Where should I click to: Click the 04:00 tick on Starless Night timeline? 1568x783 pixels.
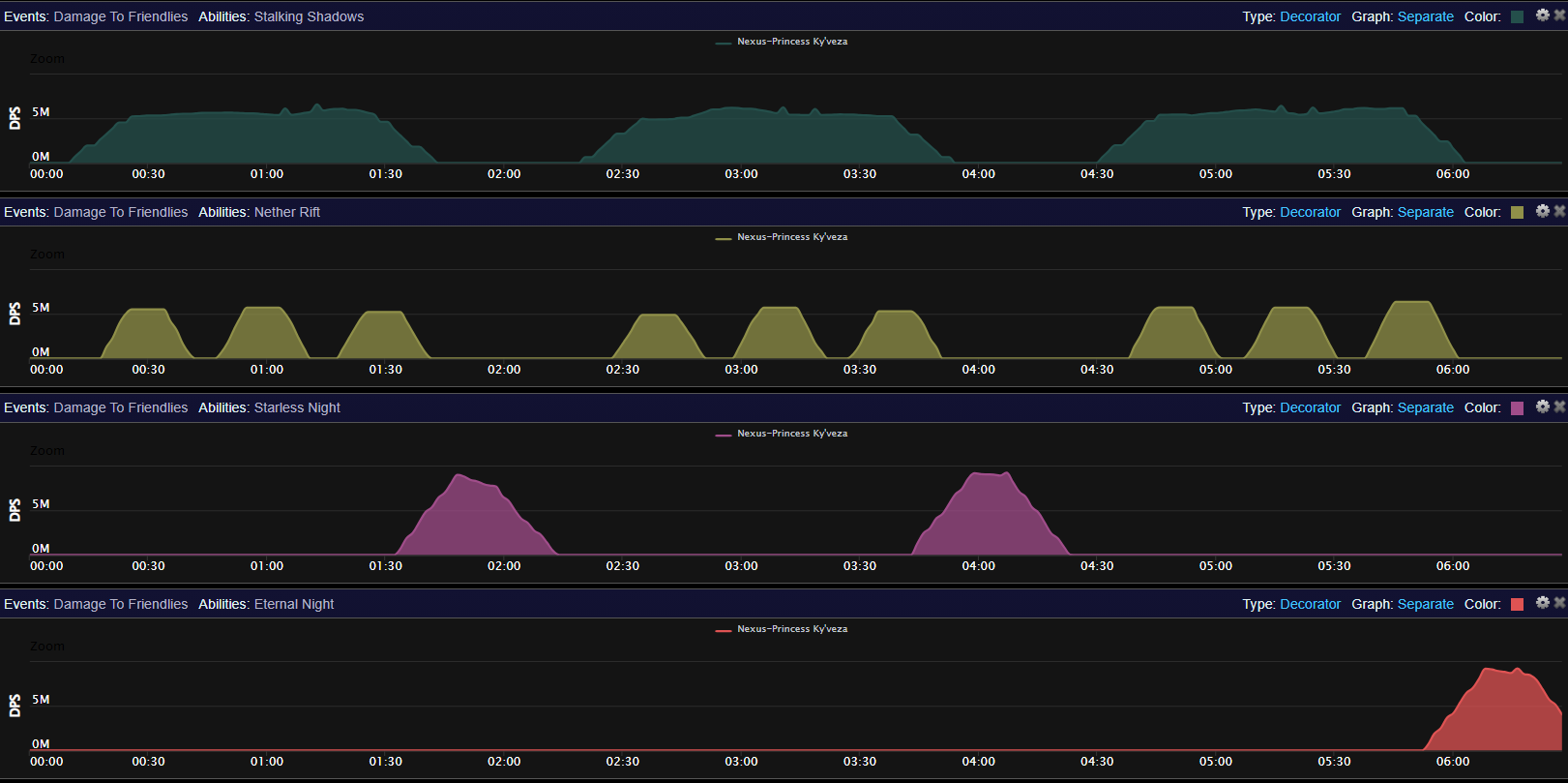coord(978,566)
